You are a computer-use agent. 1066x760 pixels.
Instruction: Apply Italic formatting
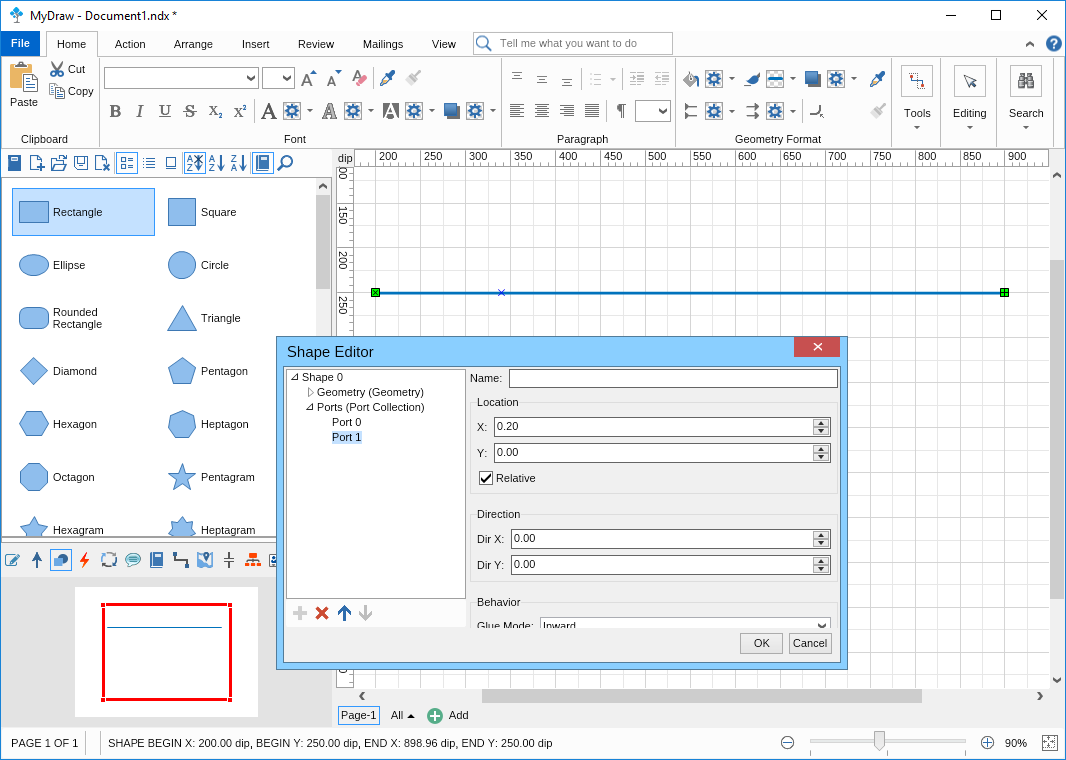140,111
